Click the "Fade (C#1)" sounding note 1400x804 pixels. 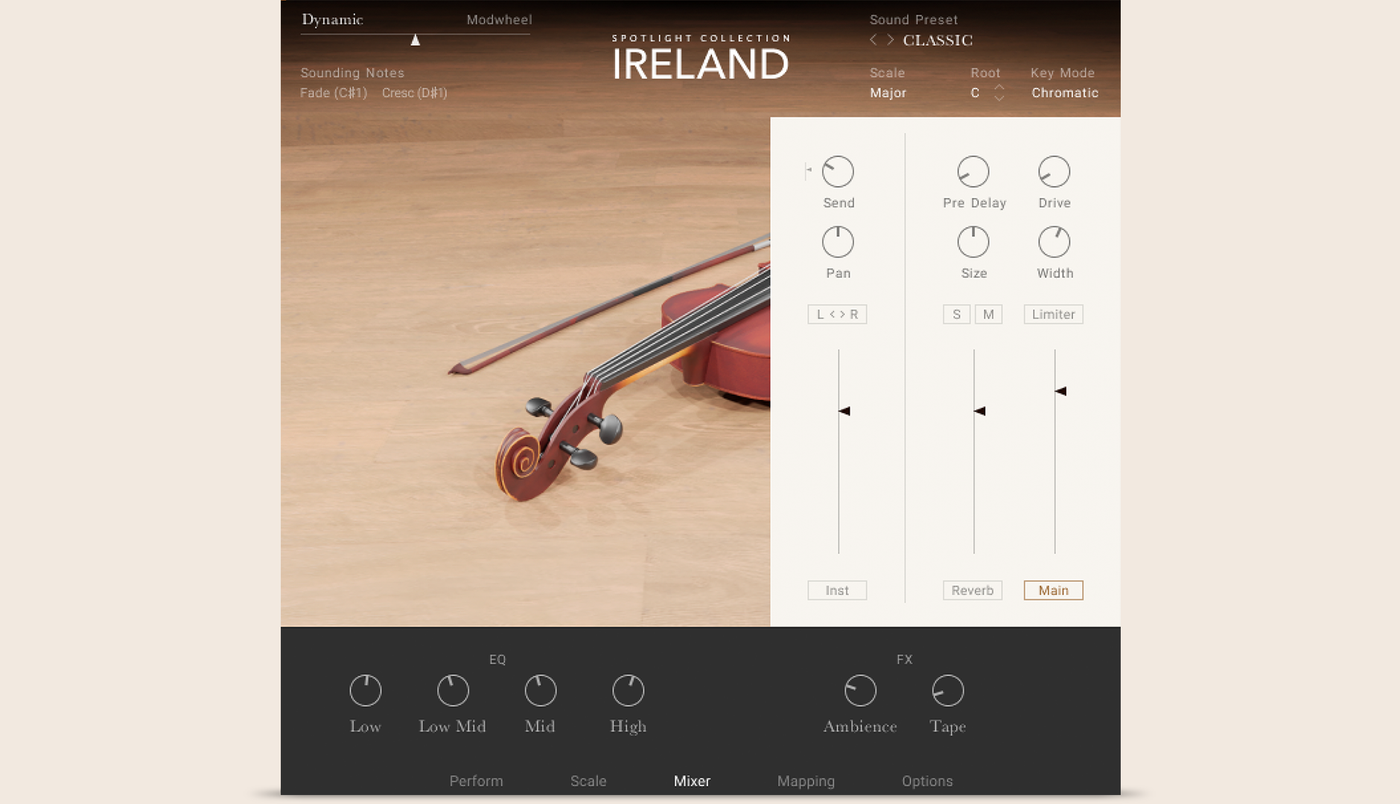(x=334, y=93)
